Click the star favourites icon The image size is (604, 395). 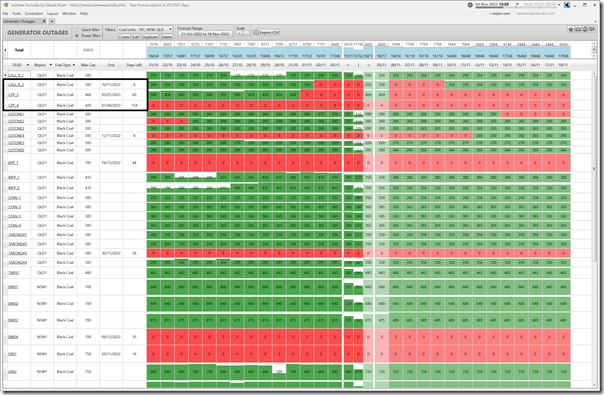point(571,29)
